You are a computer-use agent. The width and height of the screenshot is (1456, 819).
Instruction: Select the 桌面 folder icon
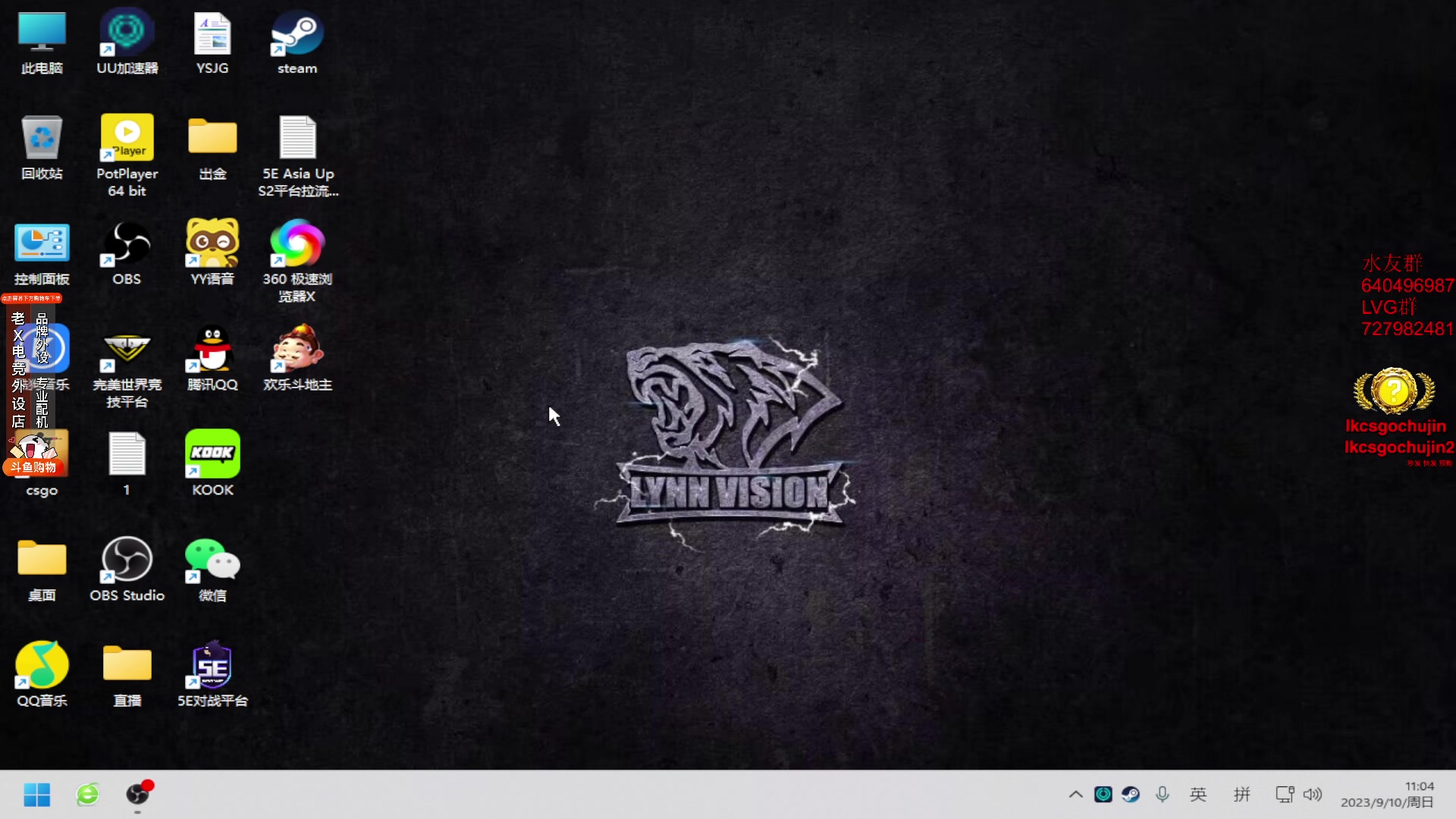click(x=42, y=570)
